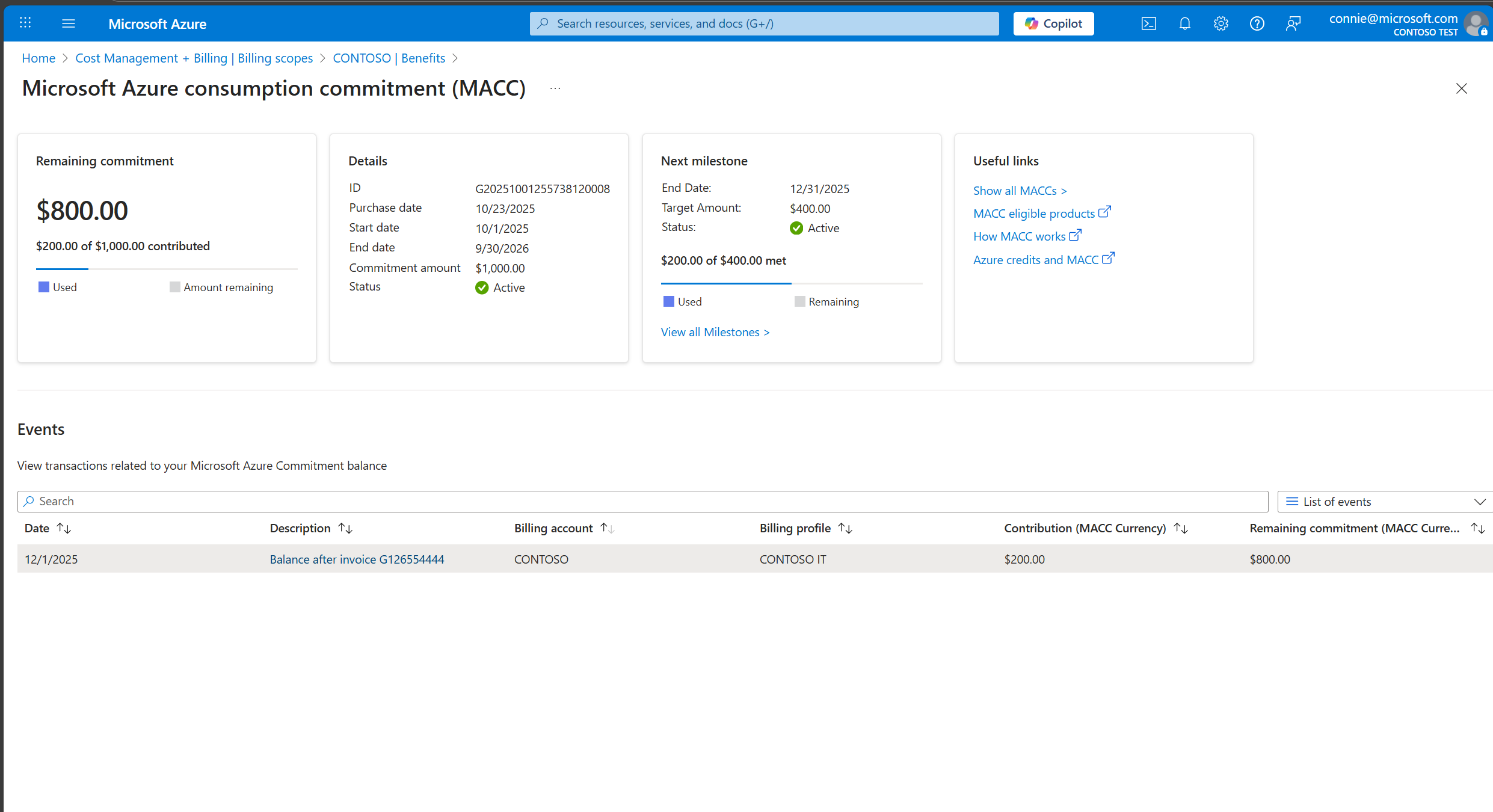Click the Copilot button

(1053, 23)
